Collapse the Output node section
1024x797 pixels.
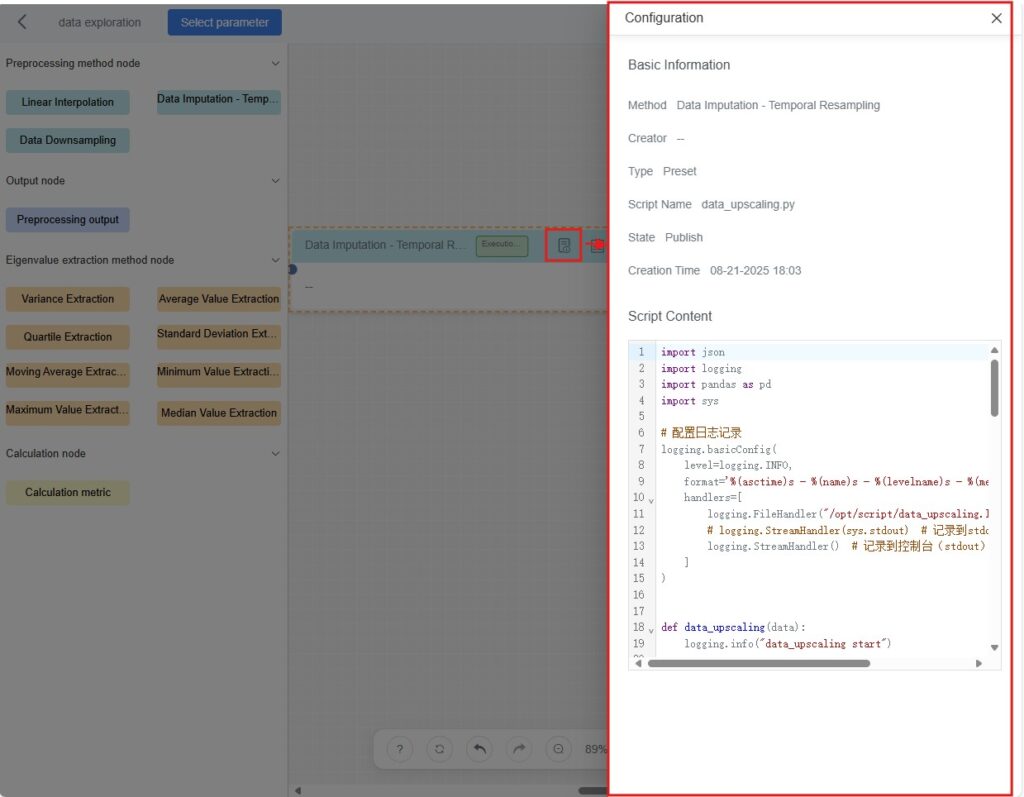276,181
